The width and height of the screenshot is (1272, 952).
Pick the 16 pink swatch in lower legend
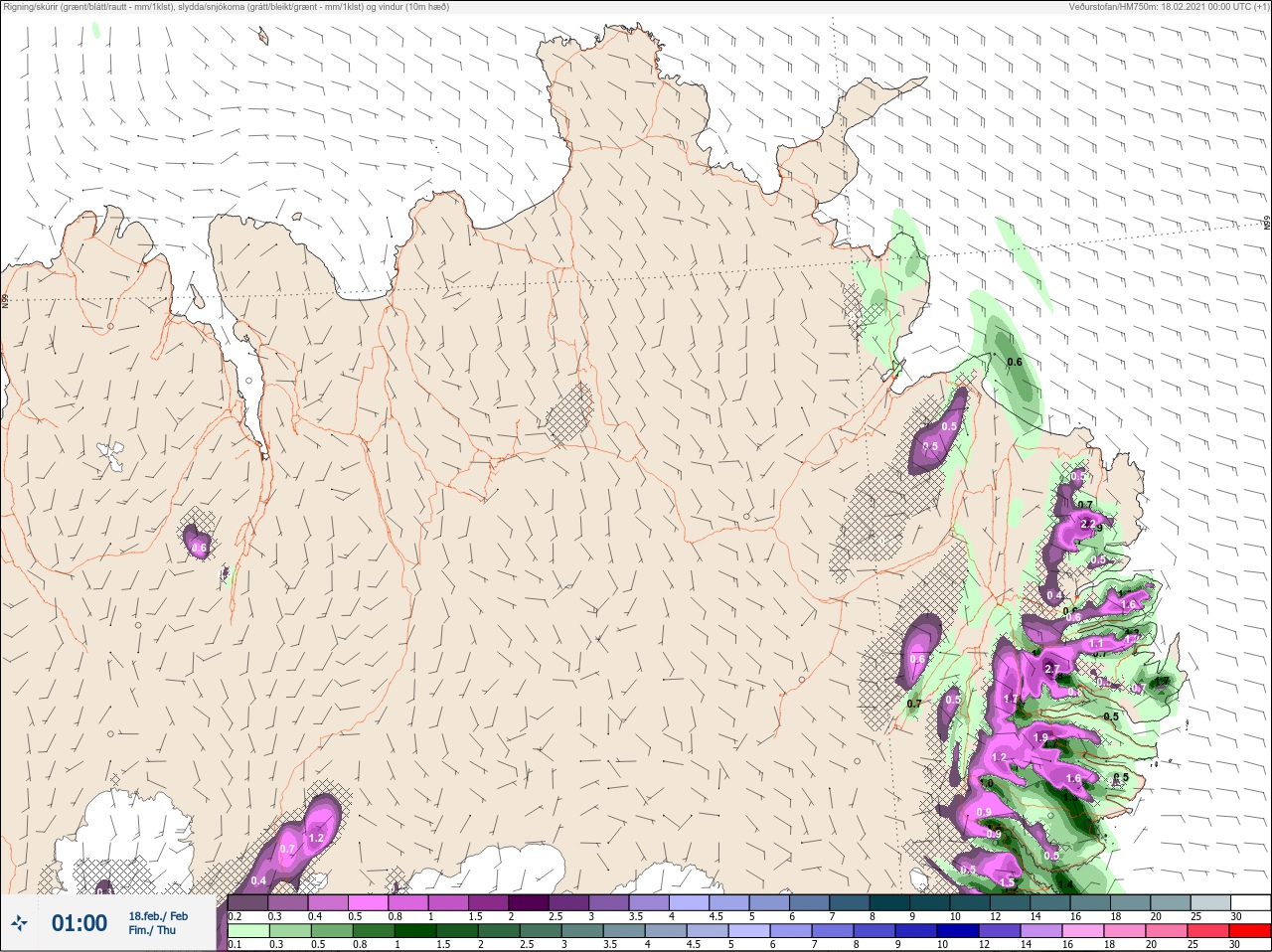pos(1083,930)
